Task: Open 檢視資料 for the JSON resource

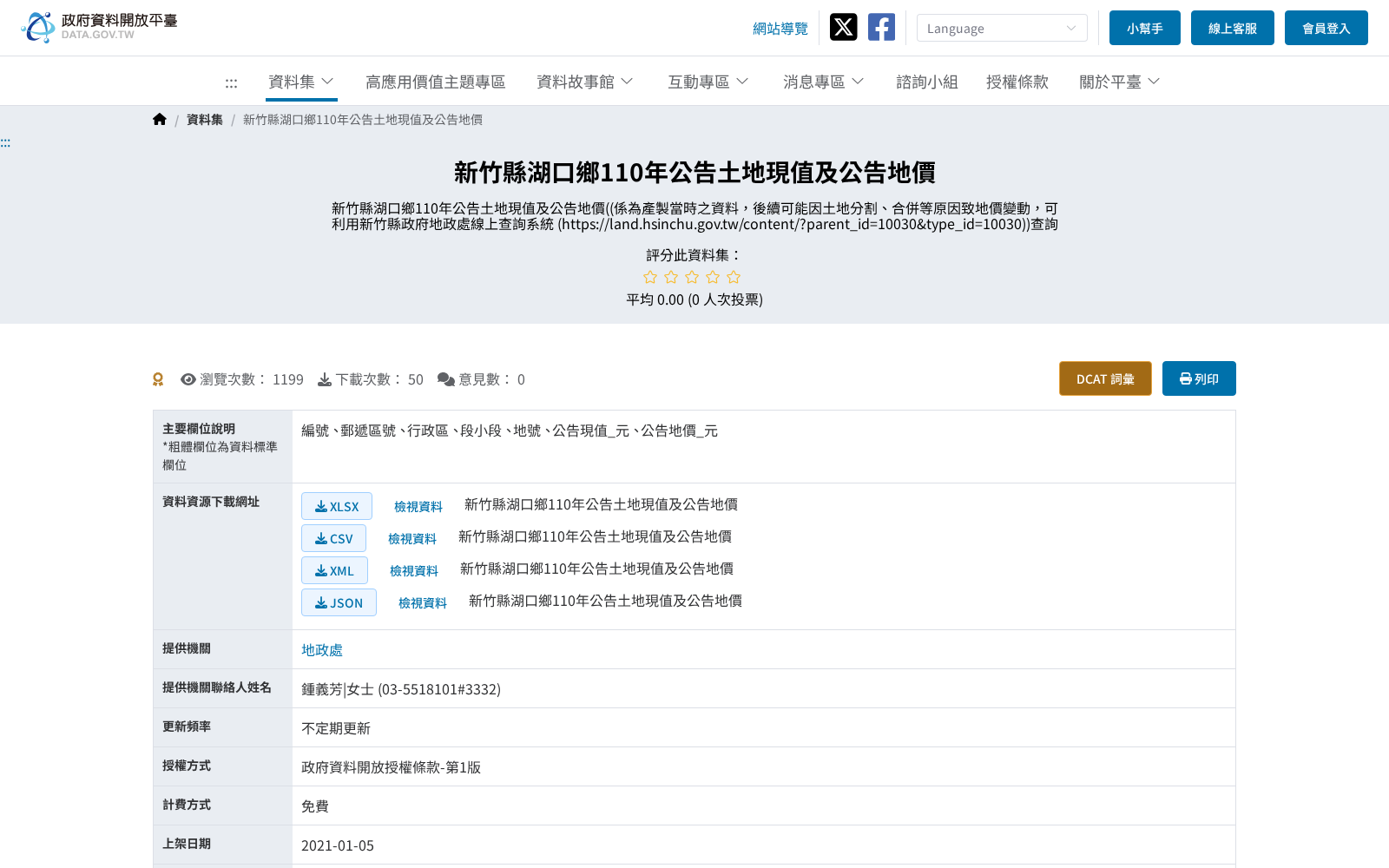Action: [423, 603]
